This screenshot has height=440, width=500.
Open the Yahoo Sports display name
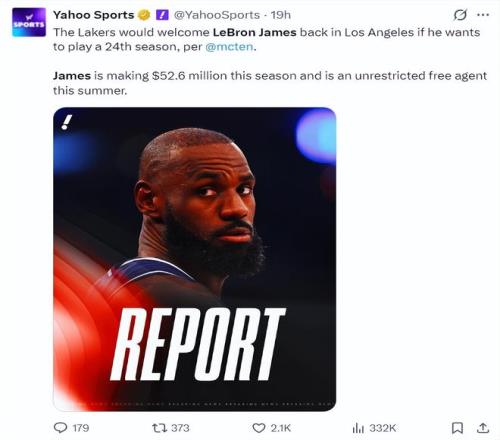click(x=94, y=15)
